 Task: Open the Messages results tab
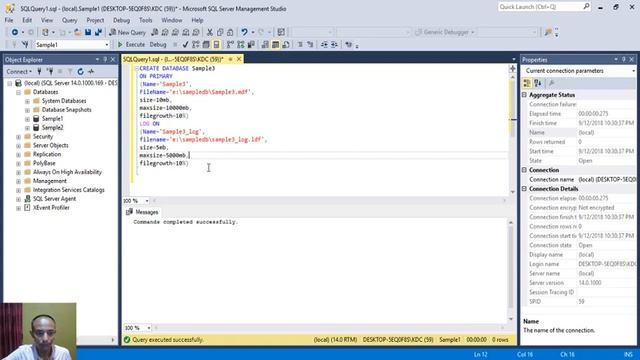pos(142,212)
